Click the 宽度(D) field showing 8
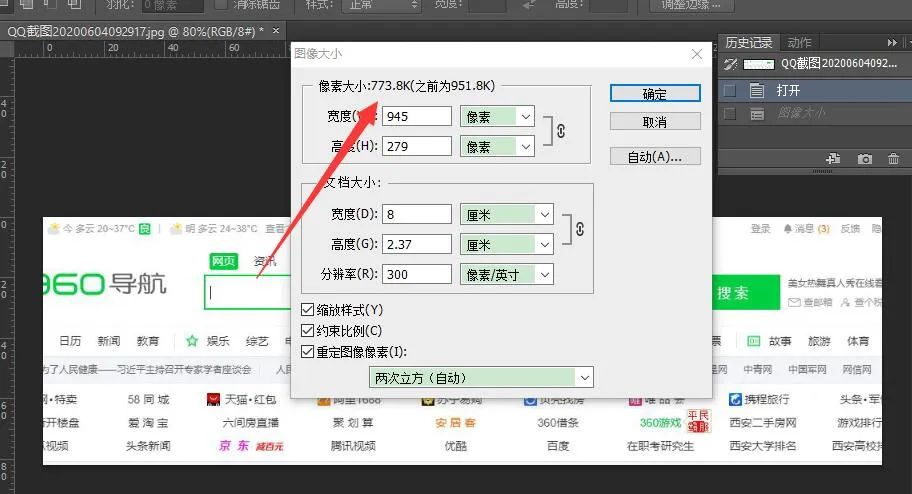Viewport: 912px width, 494px height. [416, 214]
